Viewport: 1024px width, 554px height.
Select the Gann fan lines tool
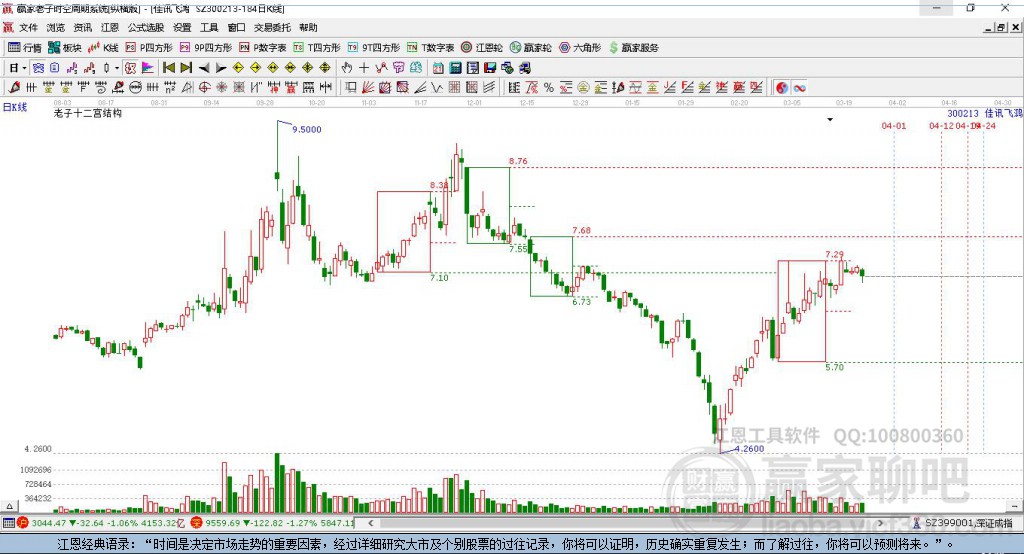tap(368, 88)
